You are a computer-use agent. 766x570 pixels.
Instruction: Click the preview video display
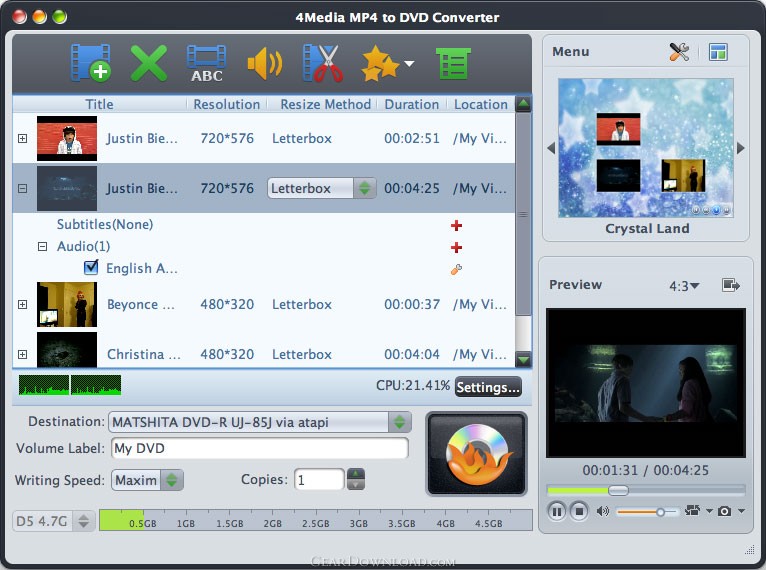646,383
